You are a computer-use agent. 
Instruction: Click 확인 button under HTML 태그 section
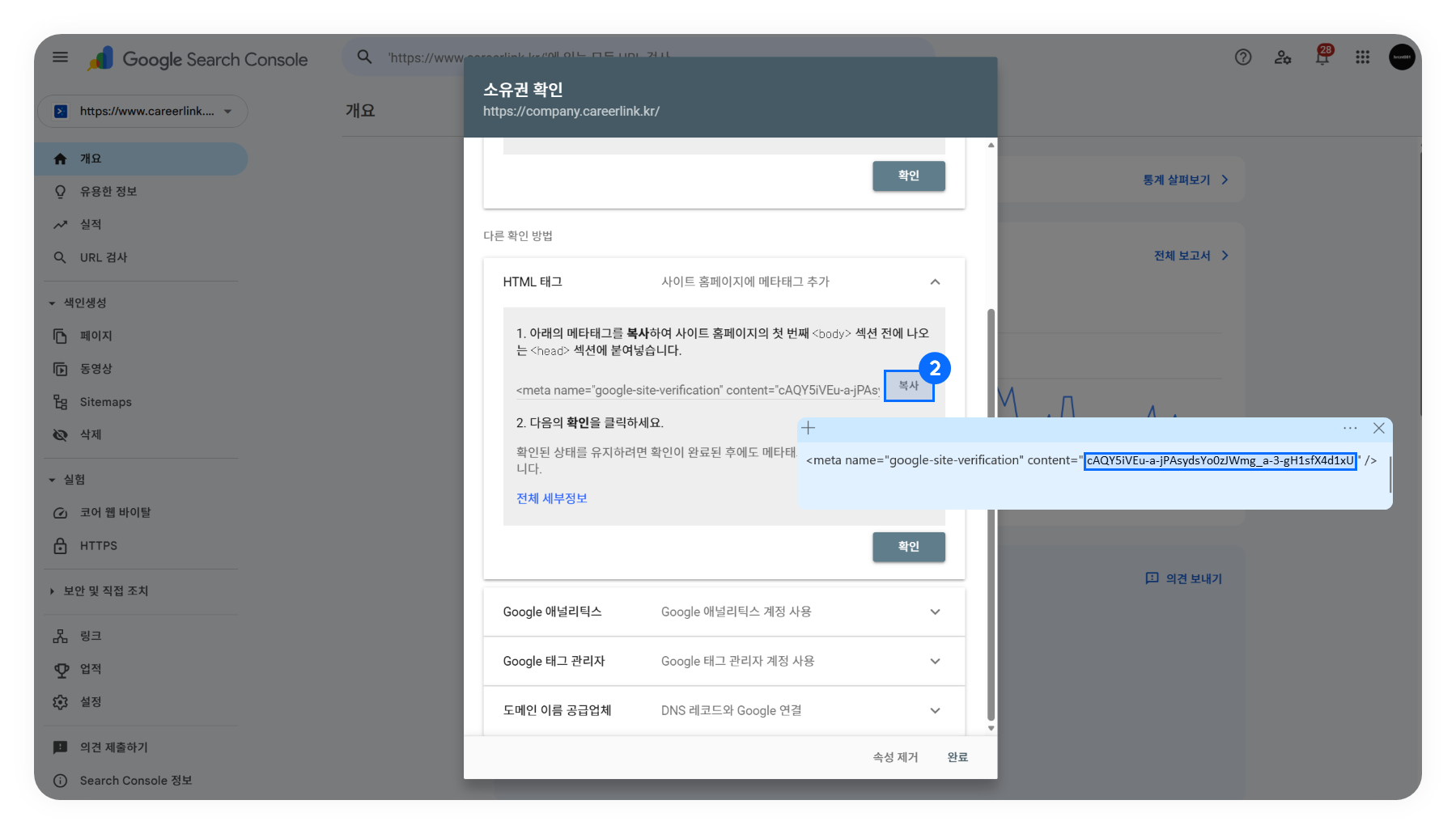point(909,547)
